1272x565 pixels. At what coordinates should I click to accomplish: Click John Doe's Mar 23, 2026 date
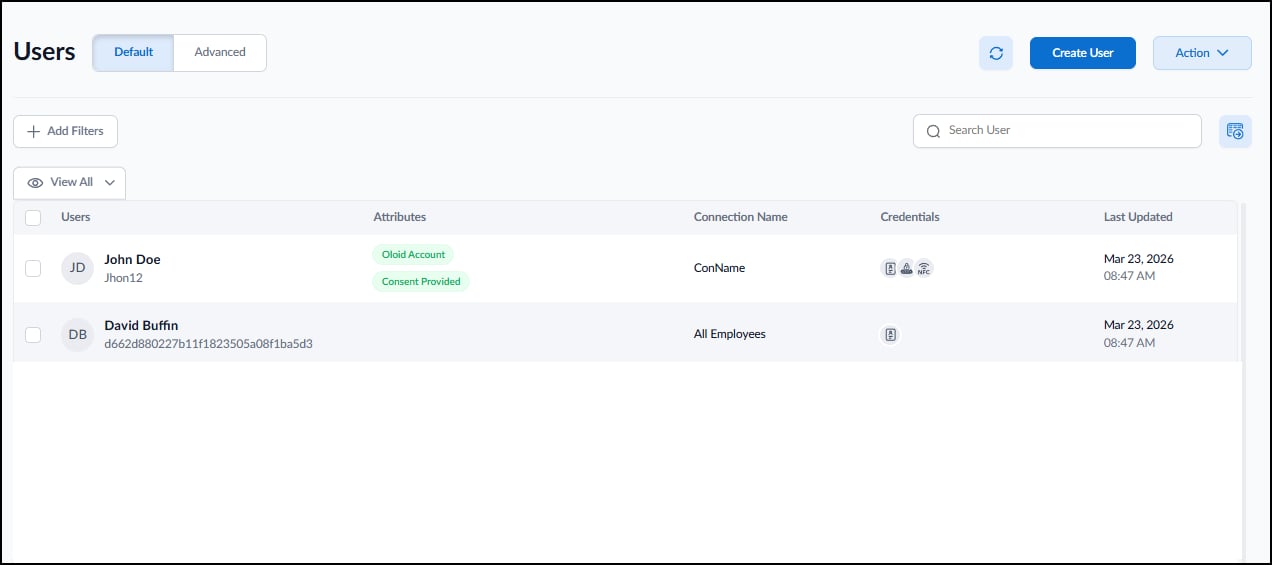click(x=1139, y=259)
